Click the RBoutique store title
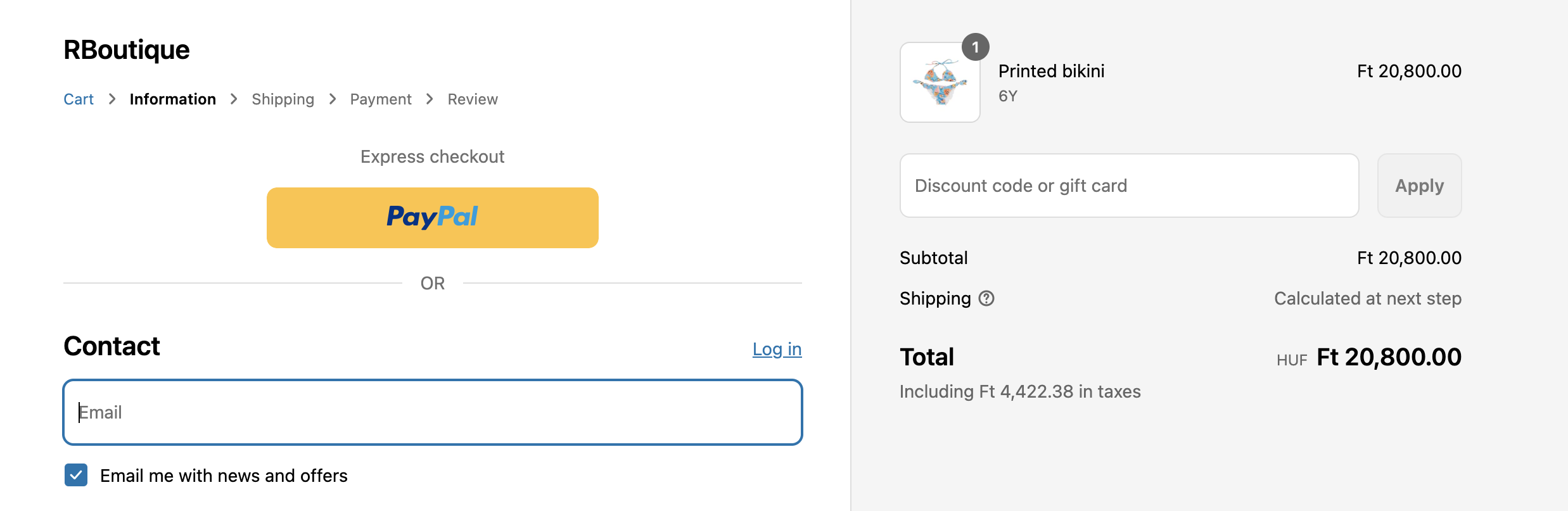This screenshot has height=511, width=1568. click(x=127, y=49)
